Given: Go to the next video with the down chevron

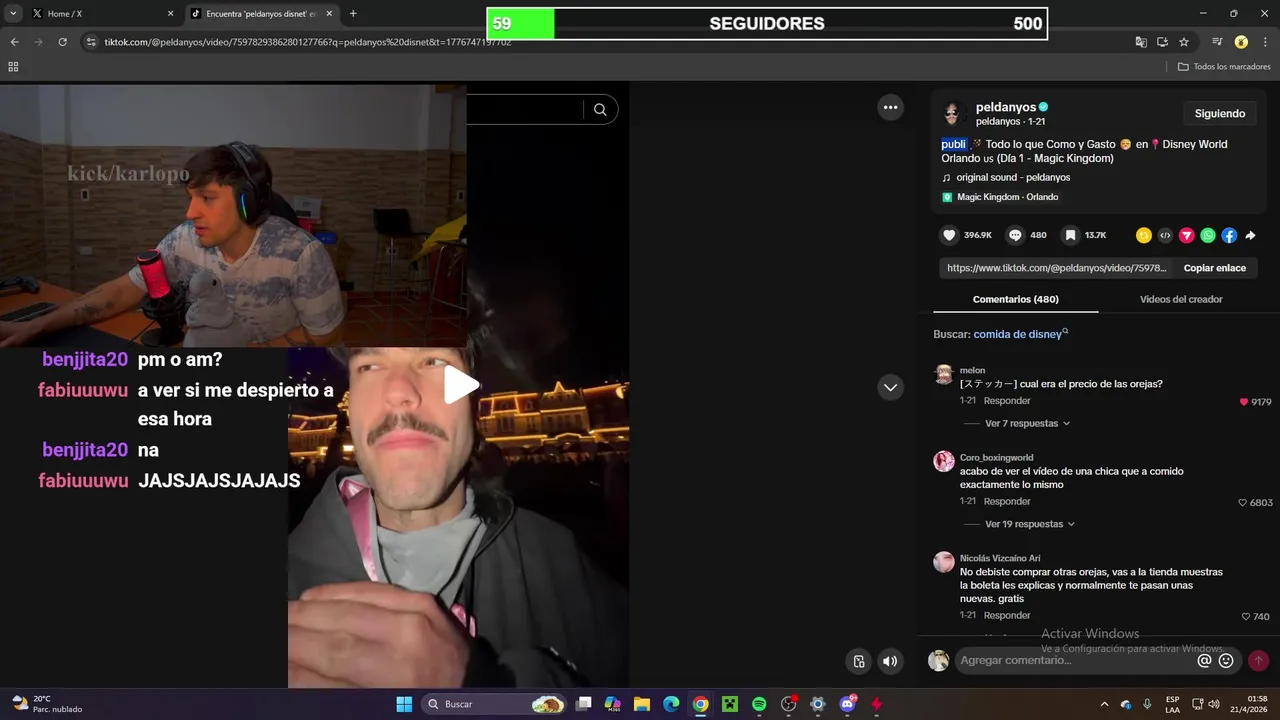Looking at the screenshot, I should click(890, 387).
